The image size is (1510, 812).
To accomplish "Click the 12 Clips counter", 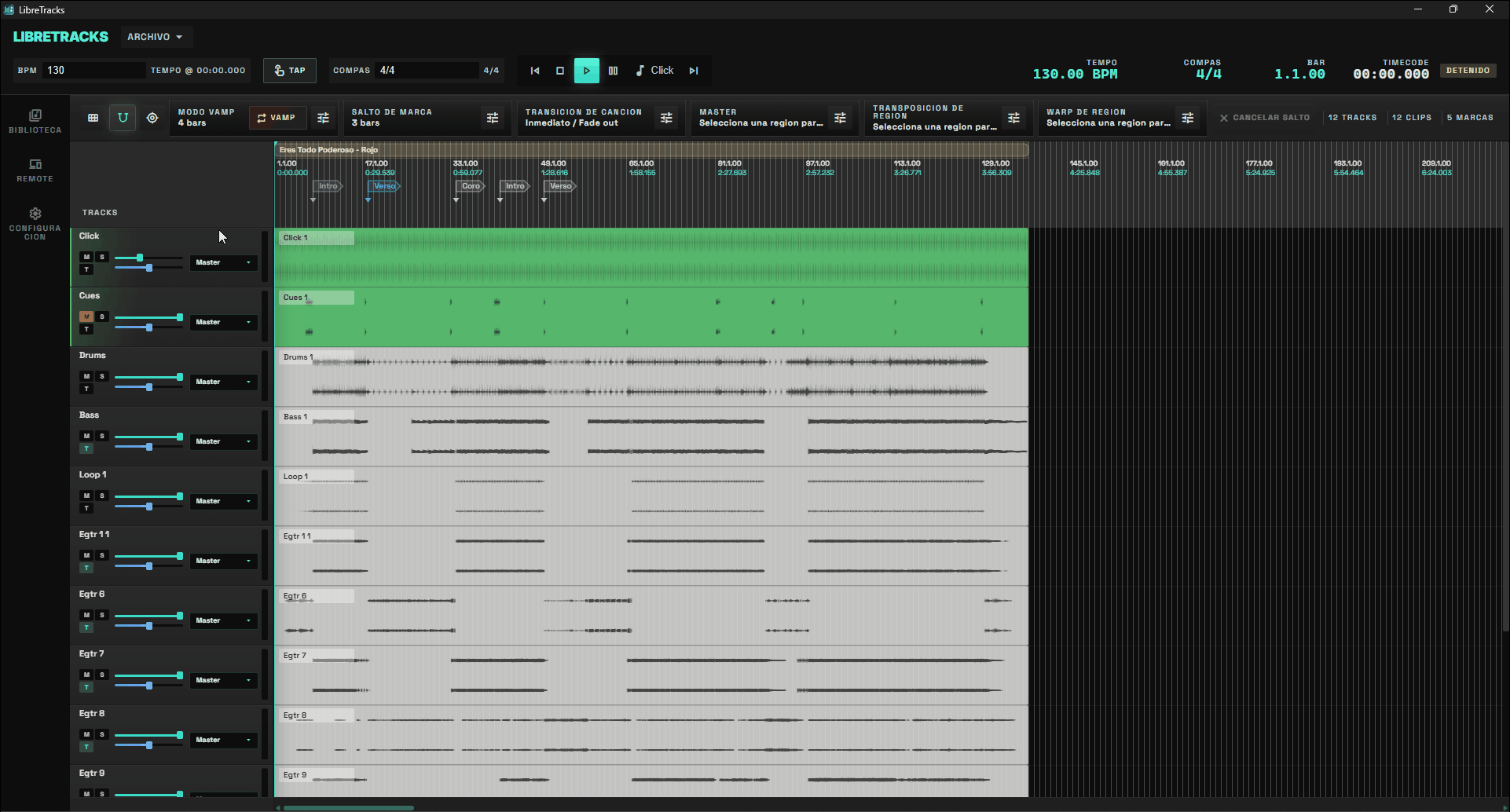I will pyautogui.click(x=1412, y=118).
